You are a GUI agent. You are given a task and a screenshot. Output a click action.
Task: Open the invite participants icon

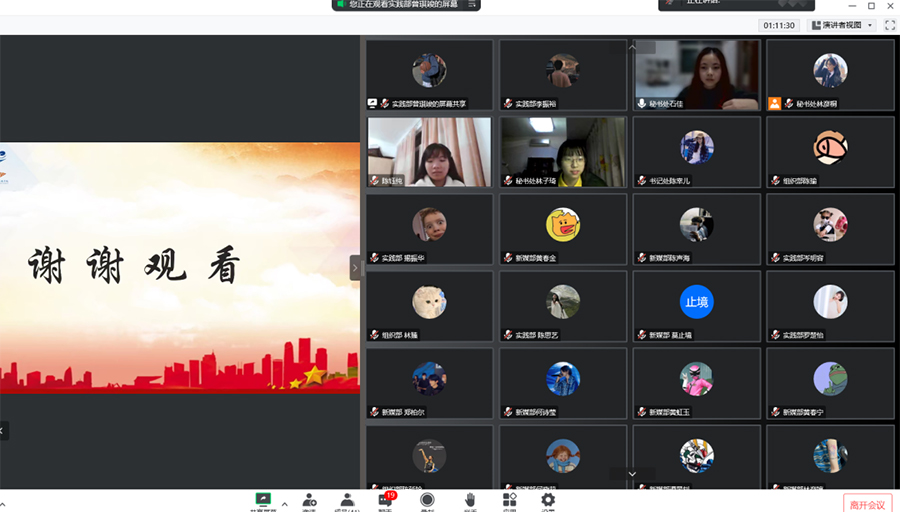(x=310, y=499)
